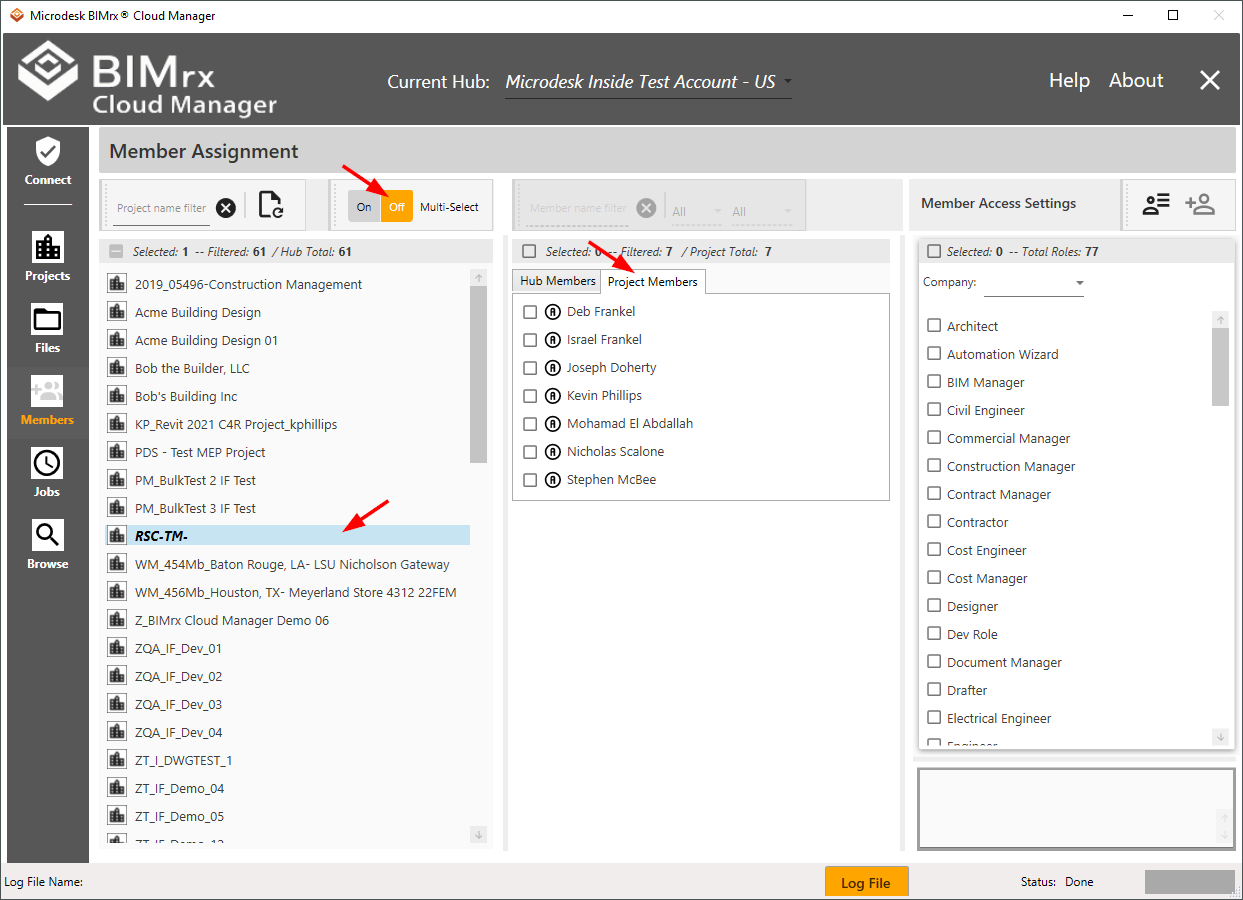Image resolution: width=1243 pixels, height=900 pixels.
Task: Check the box for Joseph Doherty
Action: (530, 368)
